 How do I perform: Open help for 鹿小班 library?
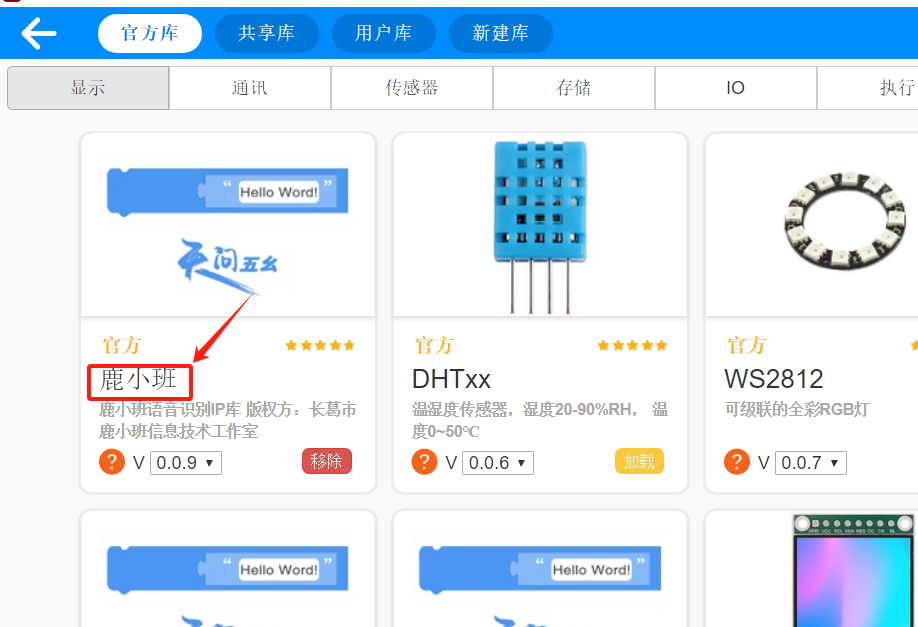[112, 462]
